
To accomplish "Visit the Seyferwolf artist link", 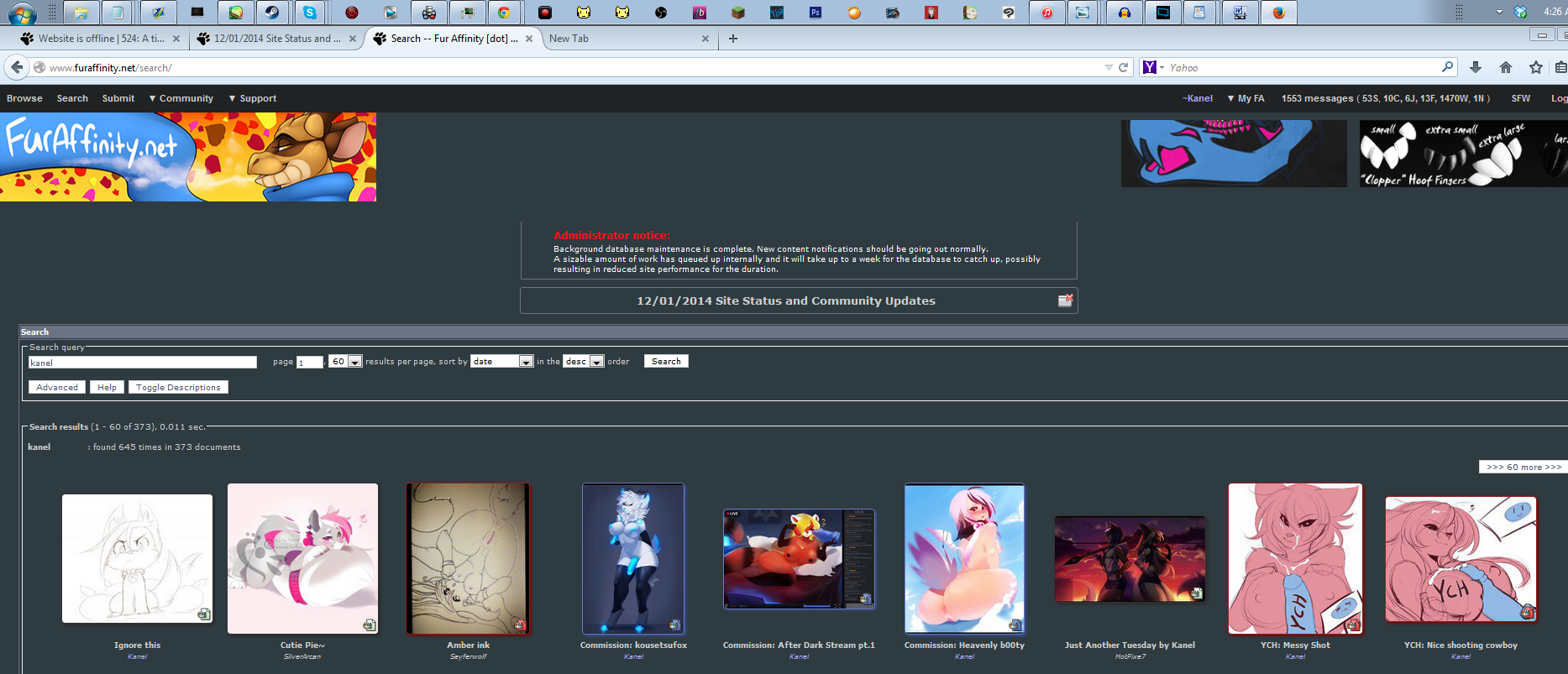I will coord(468,656).
